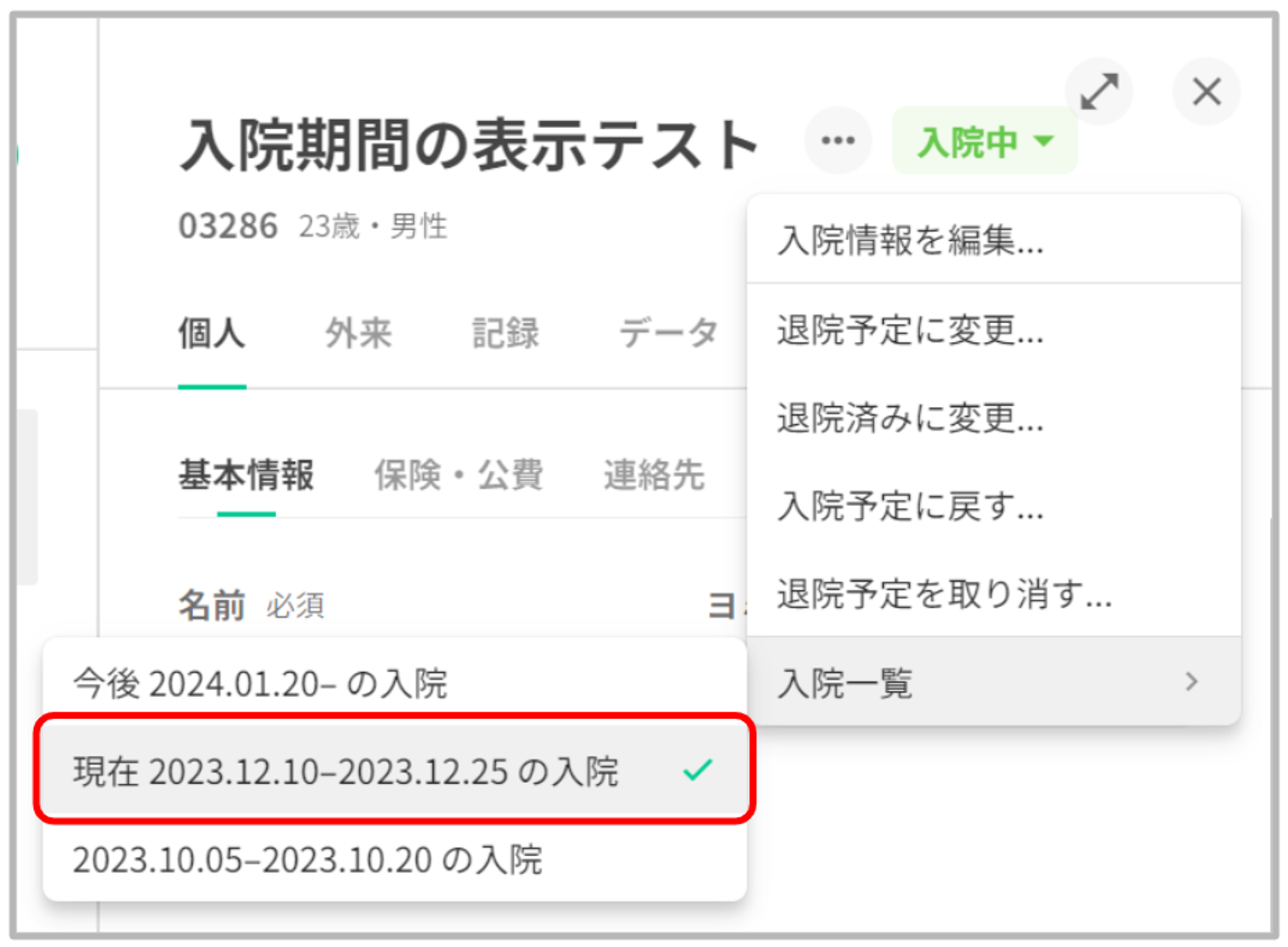This screenshot has height=947, width=1288.
Task: Switch to the 外来 tab
Action: [358, 333]
